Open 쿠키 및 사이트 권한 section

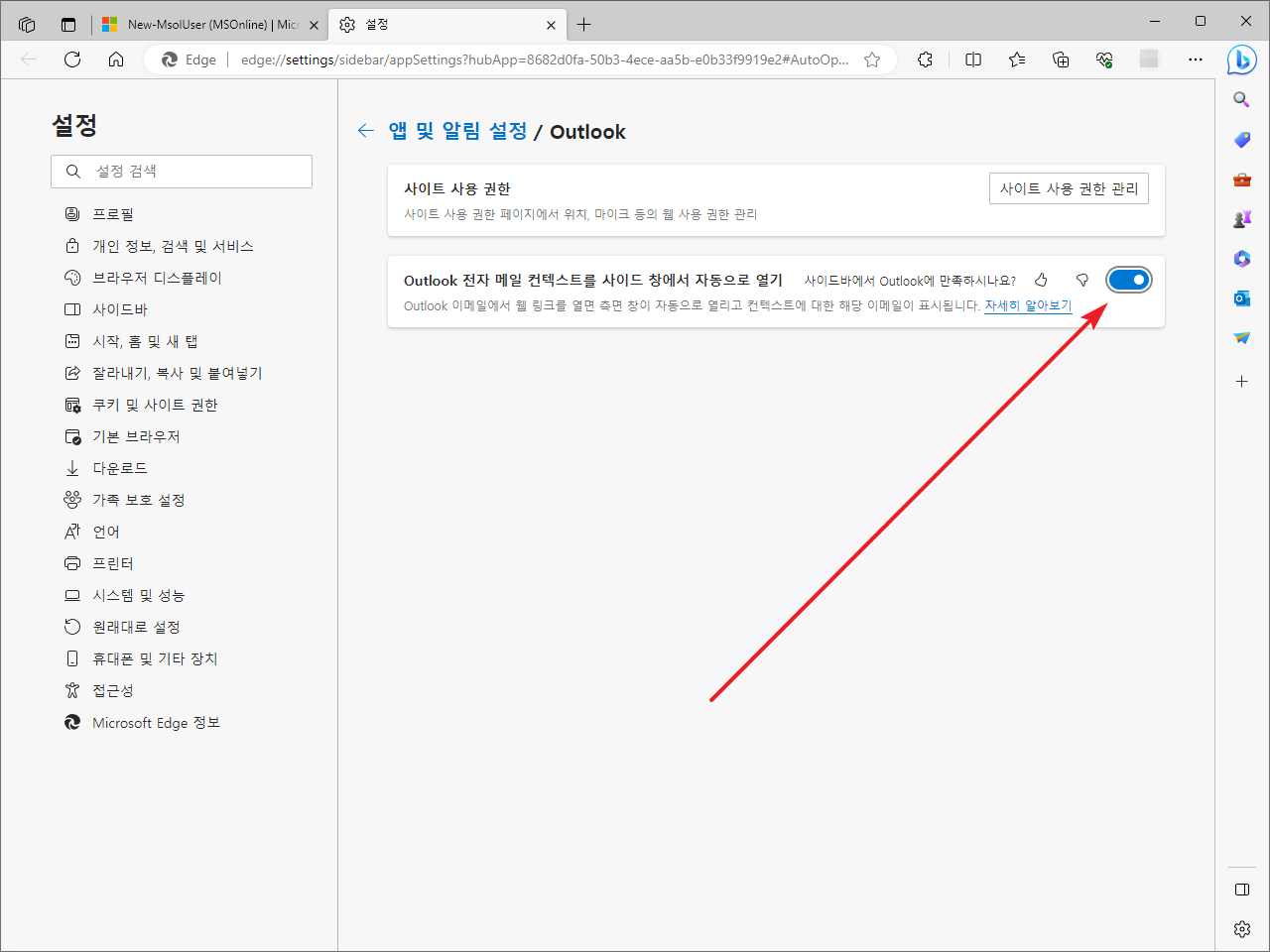point(155,405)
